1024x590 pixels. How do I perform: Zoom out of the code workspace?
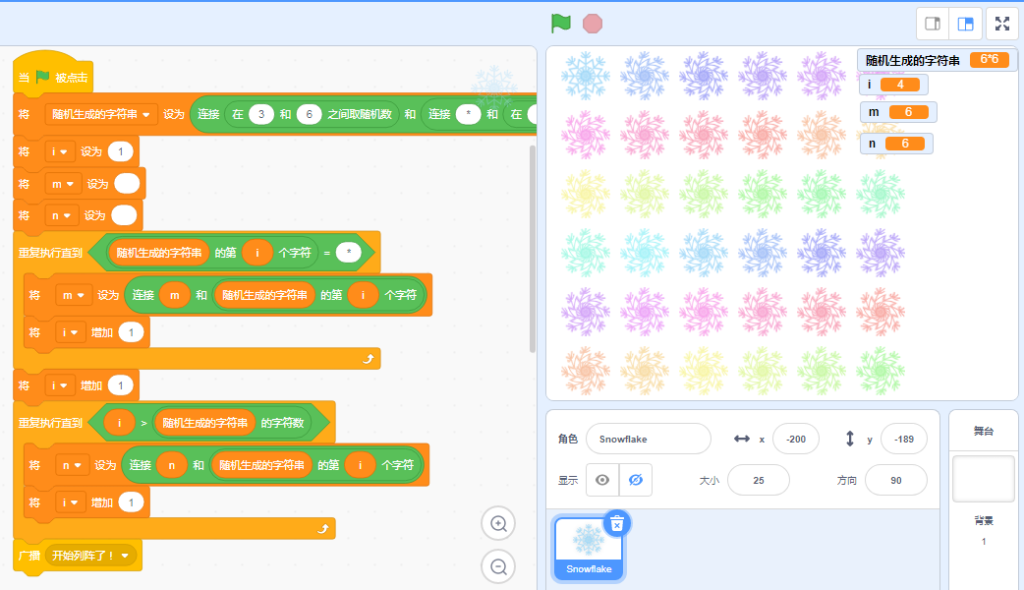498,566
